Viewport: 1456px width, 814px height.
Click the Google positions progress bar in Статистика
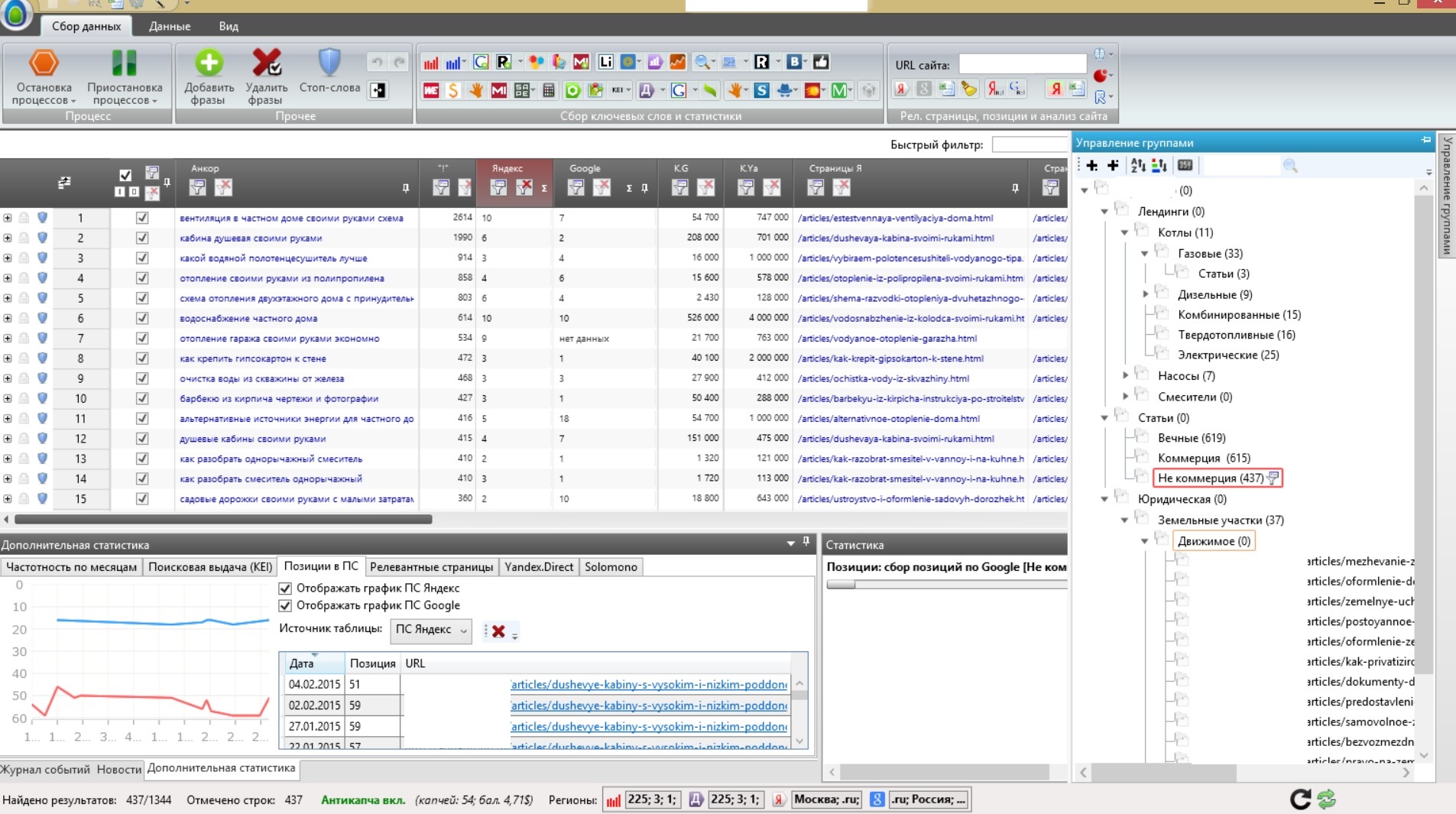click(x=946, y=585)
